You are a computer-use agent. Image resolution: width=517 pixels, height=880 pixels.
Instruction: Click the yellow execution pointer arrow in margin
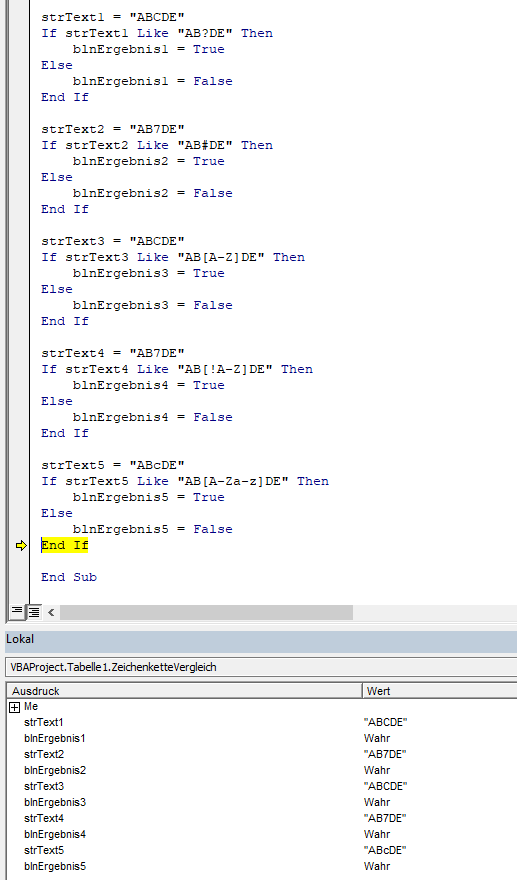[x=21, y=545]
